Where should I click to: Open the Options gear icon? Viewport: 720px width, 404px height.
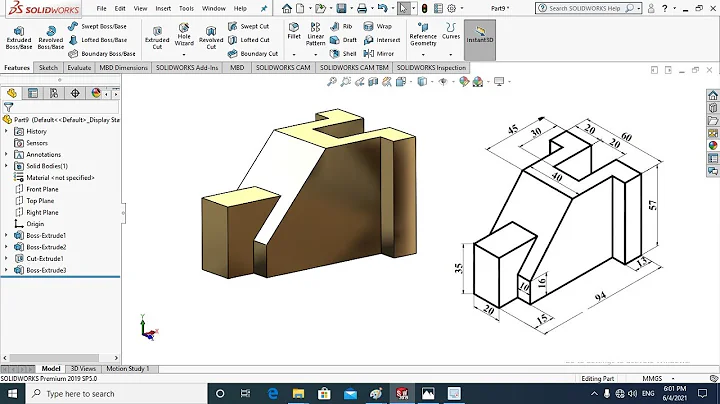point(452,8)
